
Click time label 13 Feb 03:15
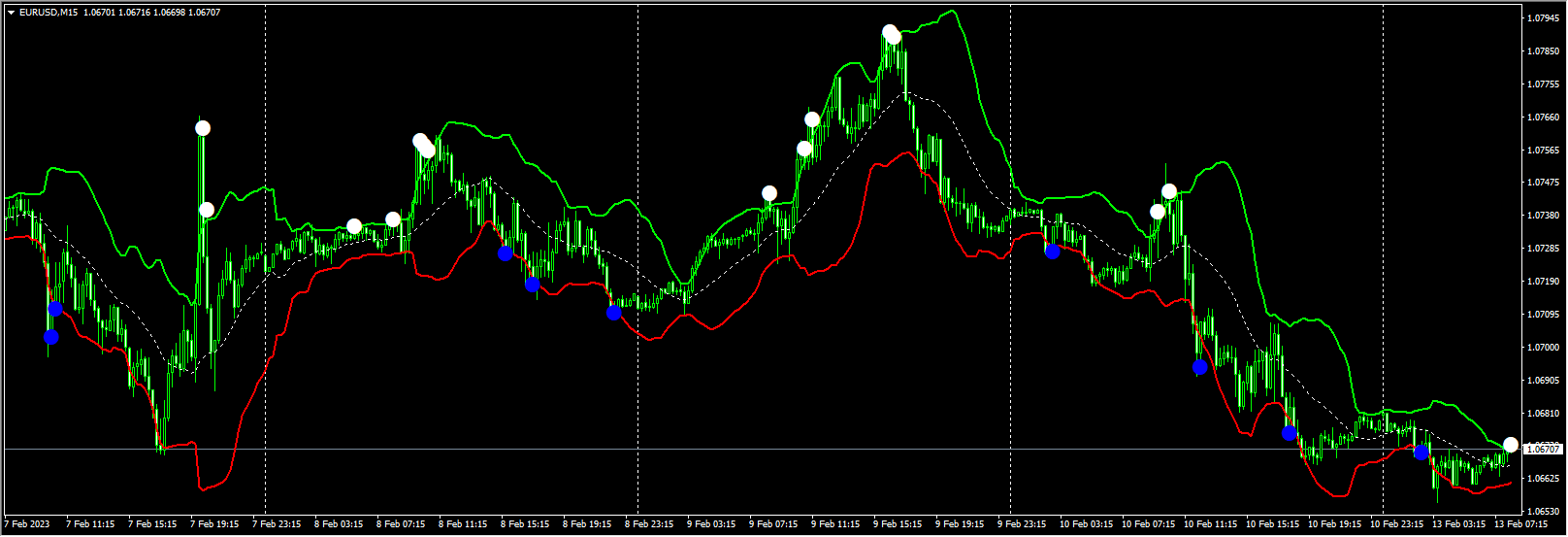point(1458,524)
